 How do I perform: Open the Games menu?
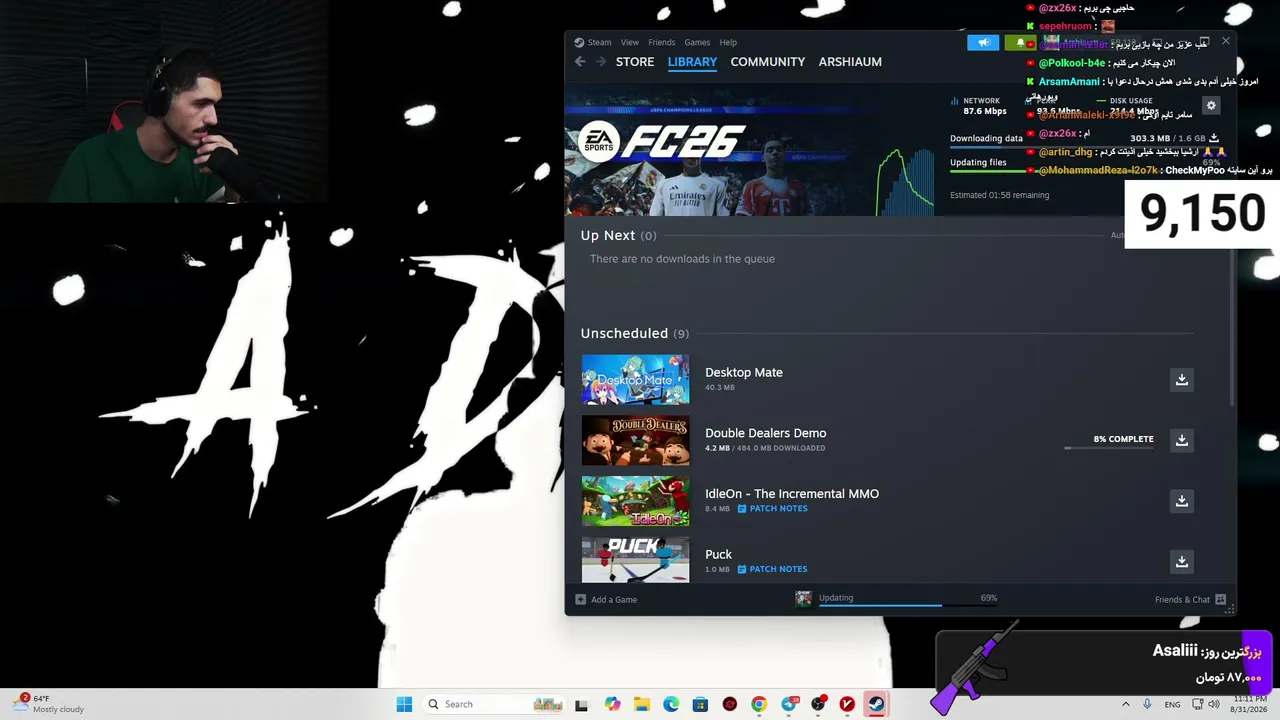click(697, 42)
